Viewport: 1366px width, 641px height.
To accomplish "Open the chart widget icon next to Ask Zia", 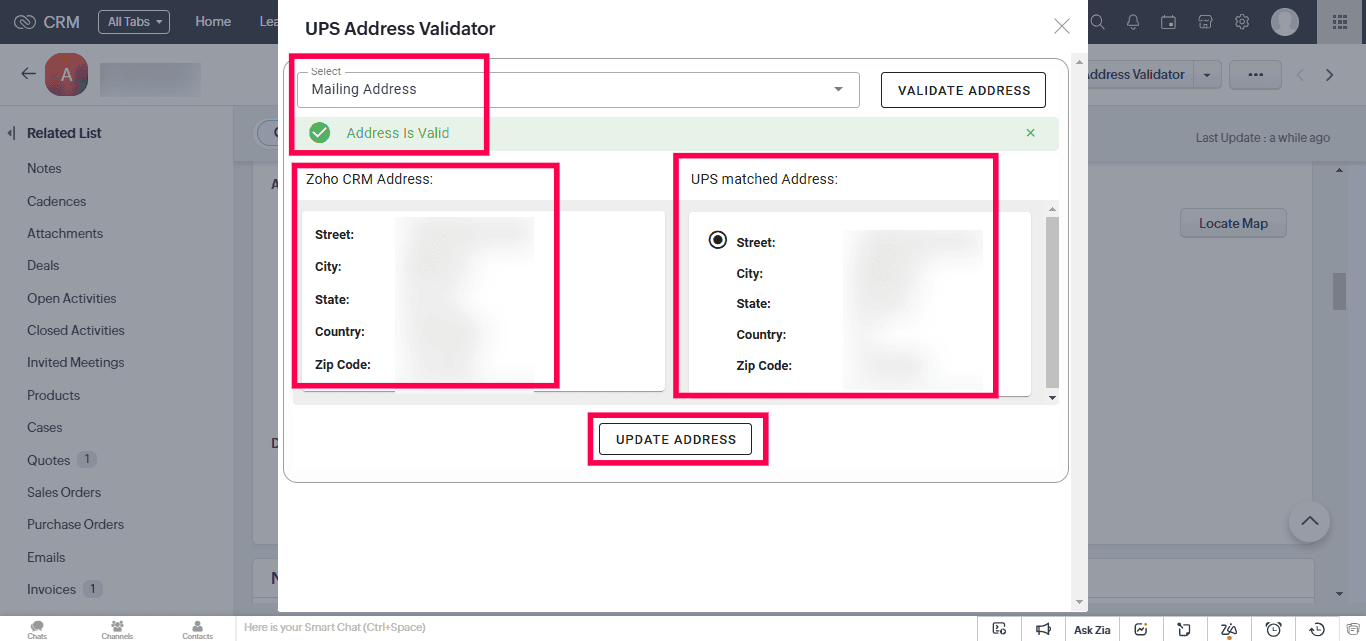I will coord(1141,629).
